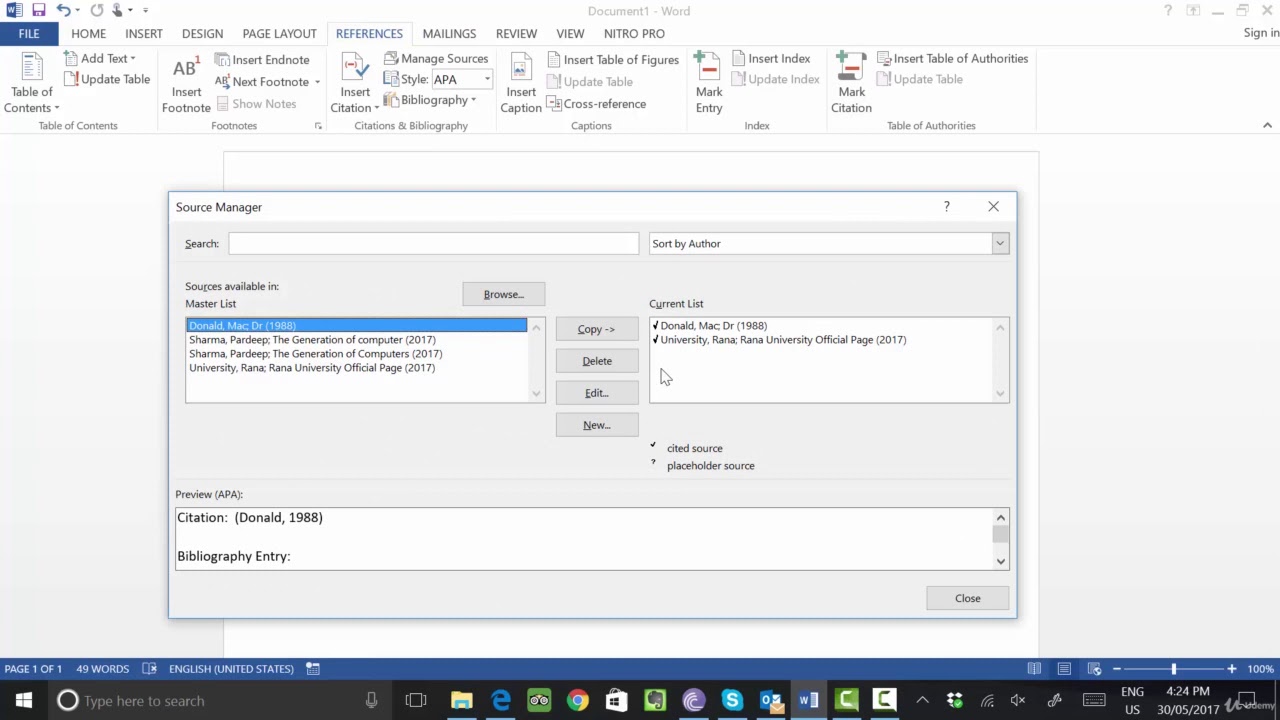Click the Browse... button
Viewport: 1280px width, 720px height.
pos(503,294)
